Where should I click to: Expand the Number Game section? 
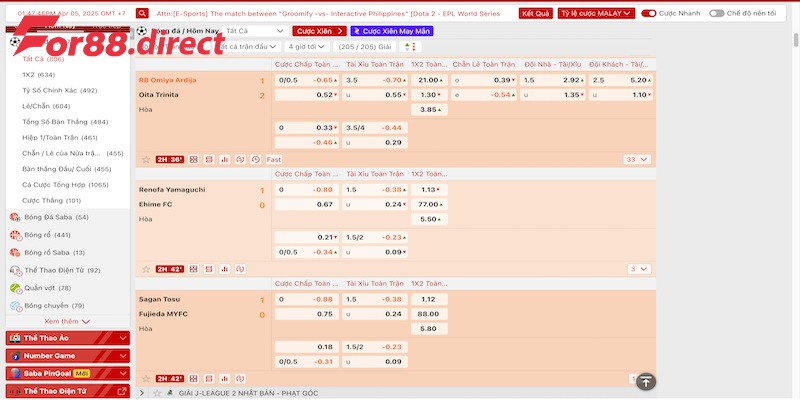tap(67, 355)
